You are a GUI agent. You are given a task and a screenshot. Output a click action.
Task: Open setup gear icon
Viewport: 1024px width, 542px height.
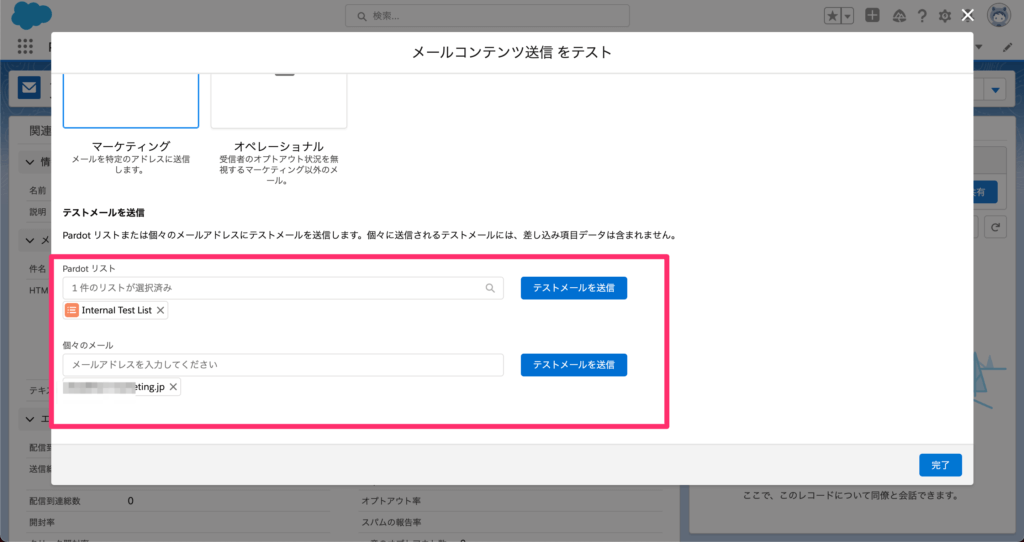tap(944, 16)
